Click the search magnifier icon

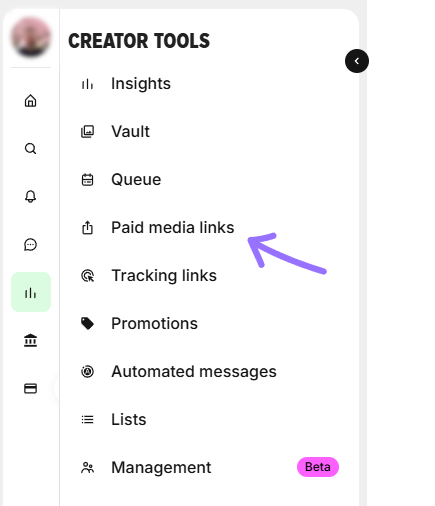pyautogui.click(x=30, y=148)
